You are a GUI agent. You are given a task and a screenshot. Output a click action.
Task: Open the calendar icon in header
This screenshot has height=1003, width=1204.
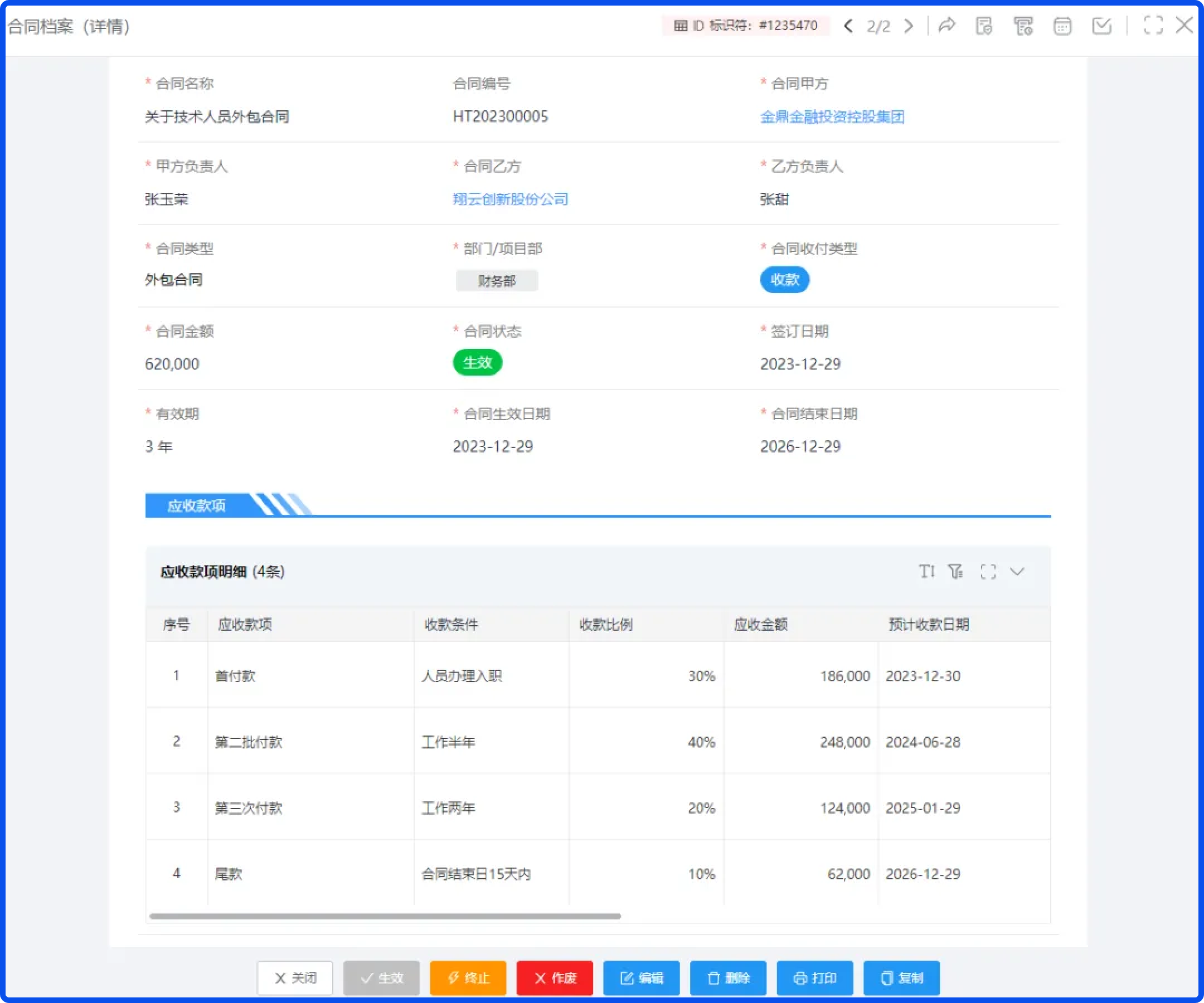[x=1062, y=26]
